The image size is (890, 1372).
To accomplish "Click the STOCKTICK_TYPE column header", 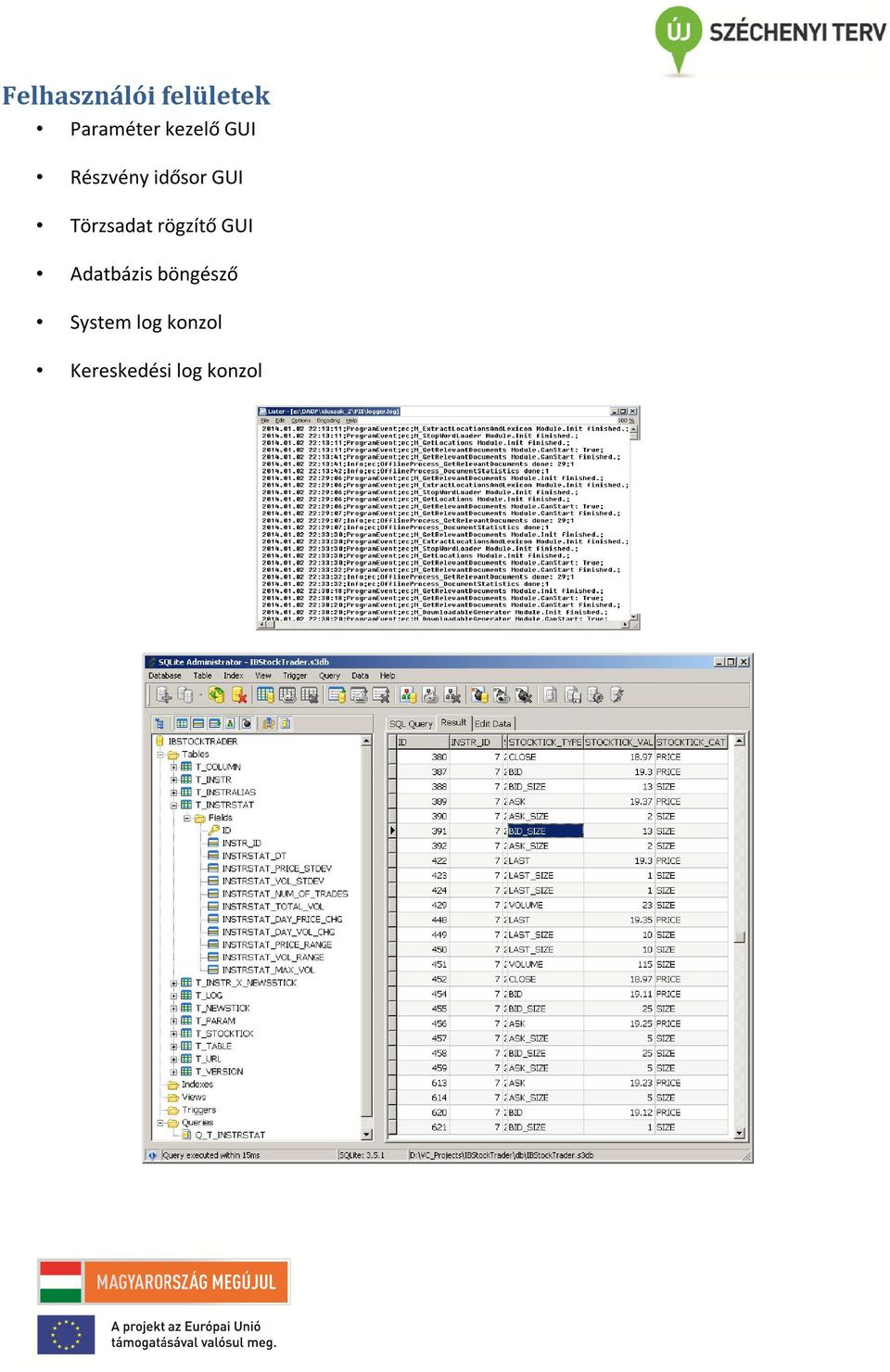I will click(x=544, y=742).
